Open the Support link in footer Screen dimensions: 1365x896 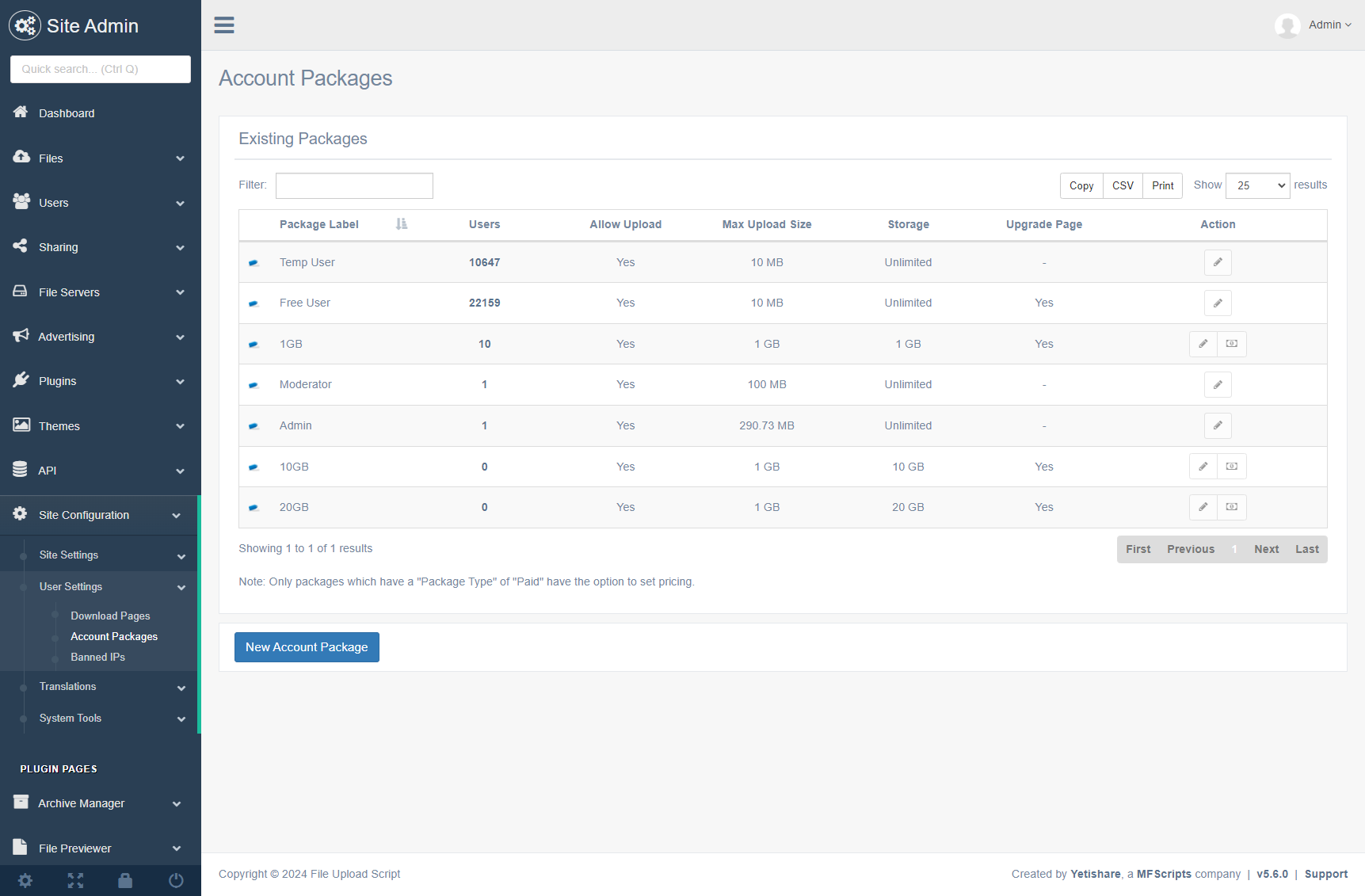1325,874
